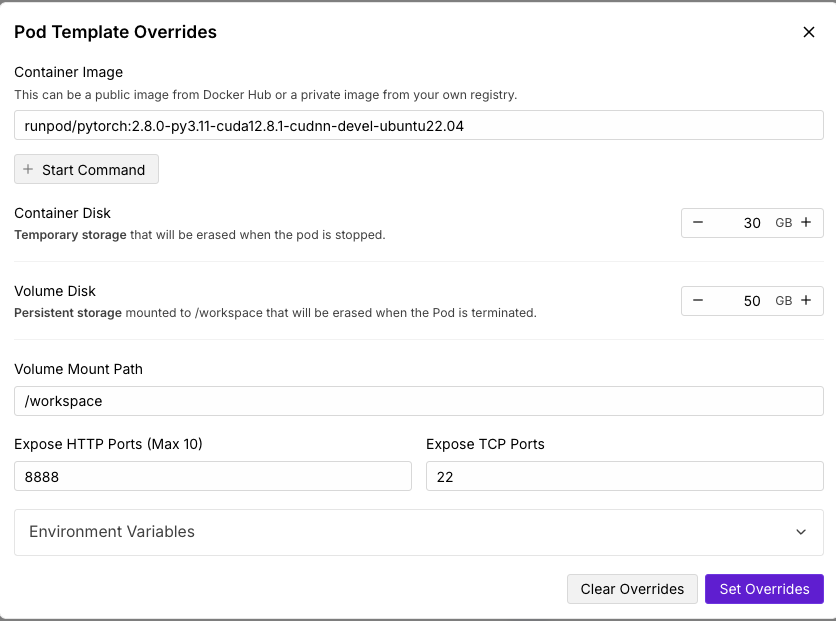Close the Pod Template Overrides dialog

click(808, 32)
